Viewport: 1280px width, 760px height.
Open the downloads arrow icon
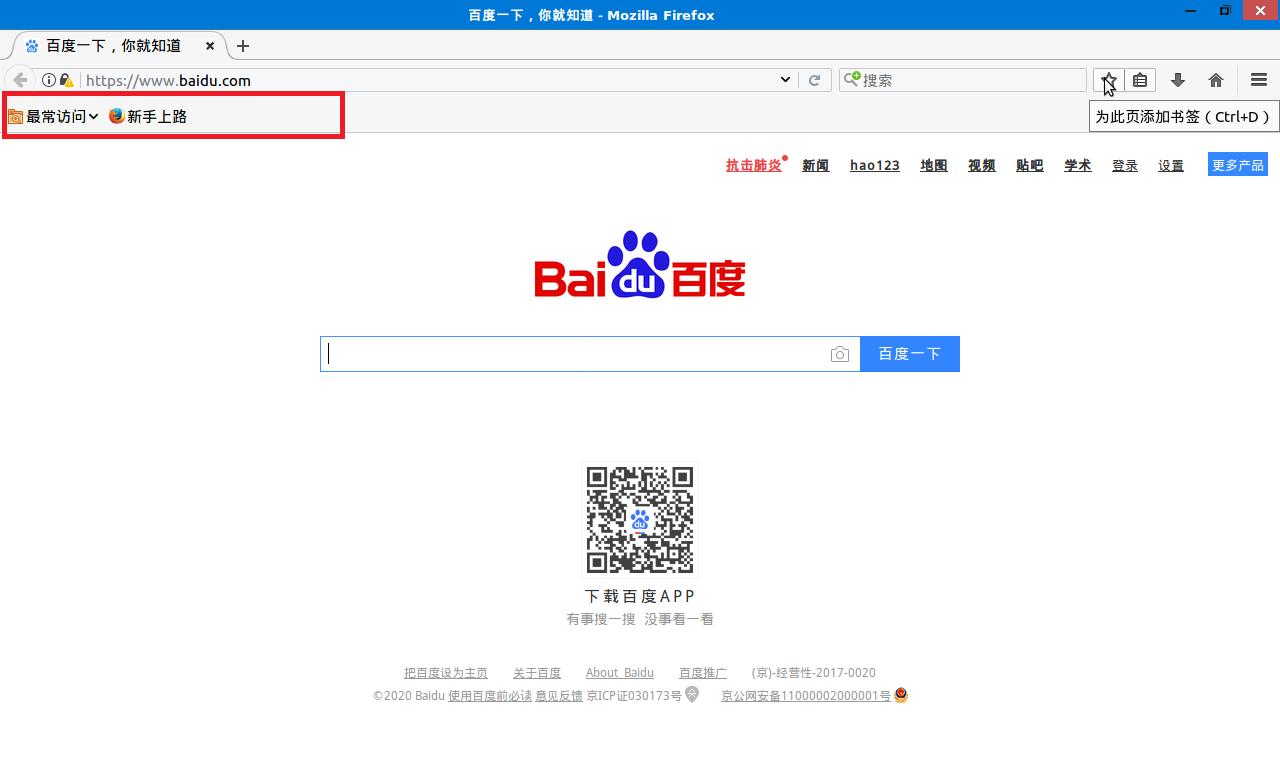[1178, 80]
